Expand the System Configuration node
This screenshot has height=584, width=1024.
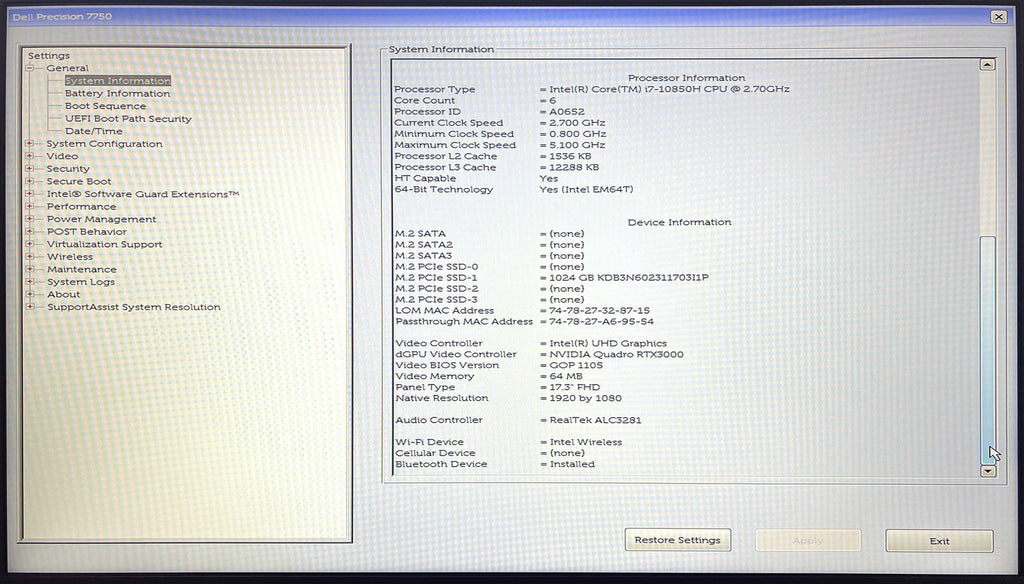click(x=29, y=144)
